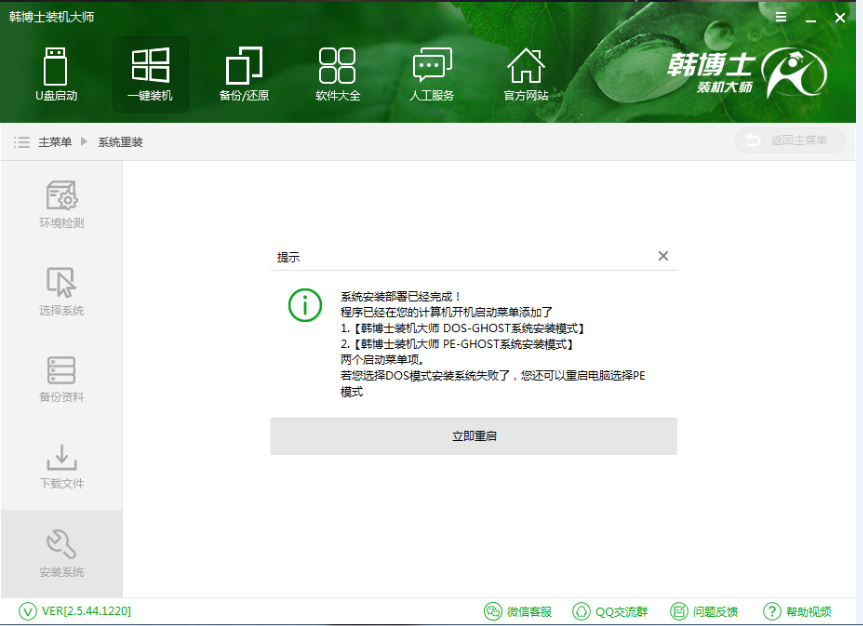Click the 返回主菜单 button
Viewport: 863px width, 626px height.
coord(789,140)
